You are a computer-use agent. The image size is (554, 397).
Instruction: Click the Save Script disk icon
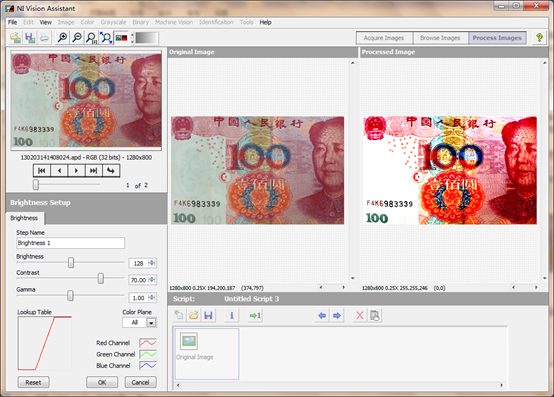click(208, 315)
